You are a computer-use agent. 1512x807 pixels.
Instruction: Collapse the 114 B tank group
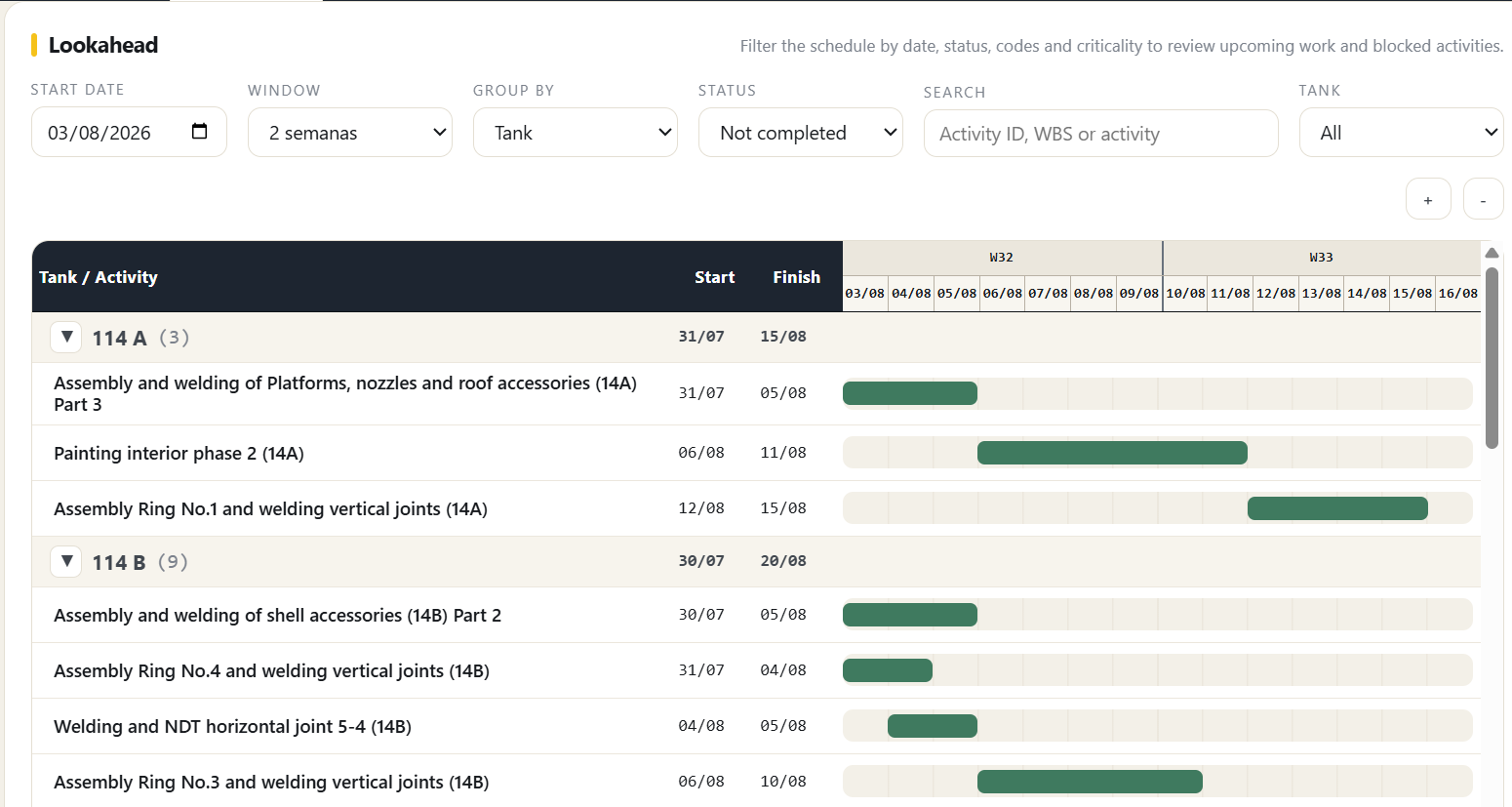(66, 562)
